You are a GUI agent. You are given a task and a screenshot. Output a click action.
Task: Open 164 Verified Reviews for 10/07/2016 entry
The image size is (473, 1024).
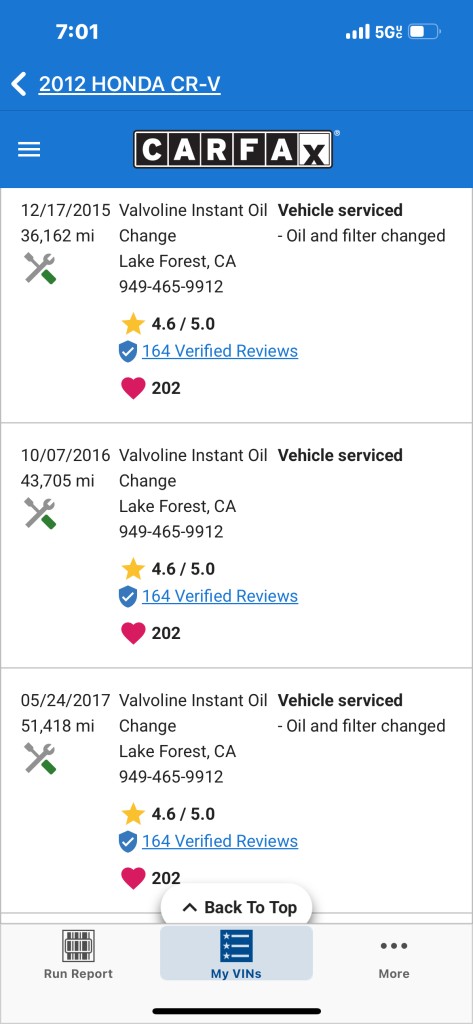(x=220, y=596)
